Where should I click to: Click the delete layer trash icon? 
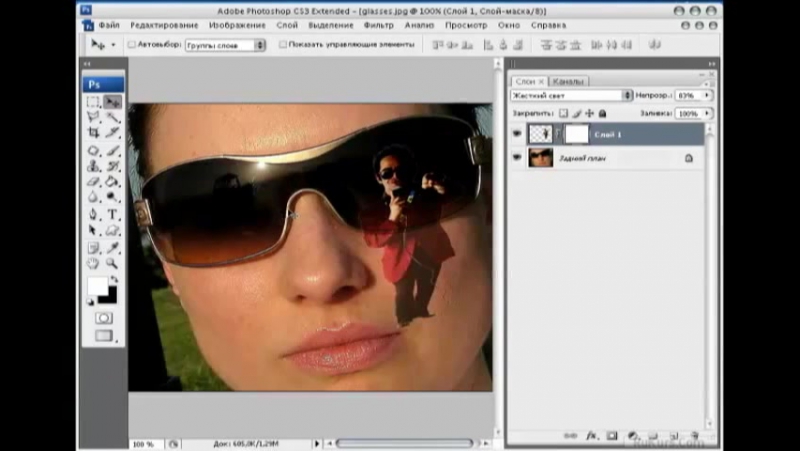[x=695, y=436]
